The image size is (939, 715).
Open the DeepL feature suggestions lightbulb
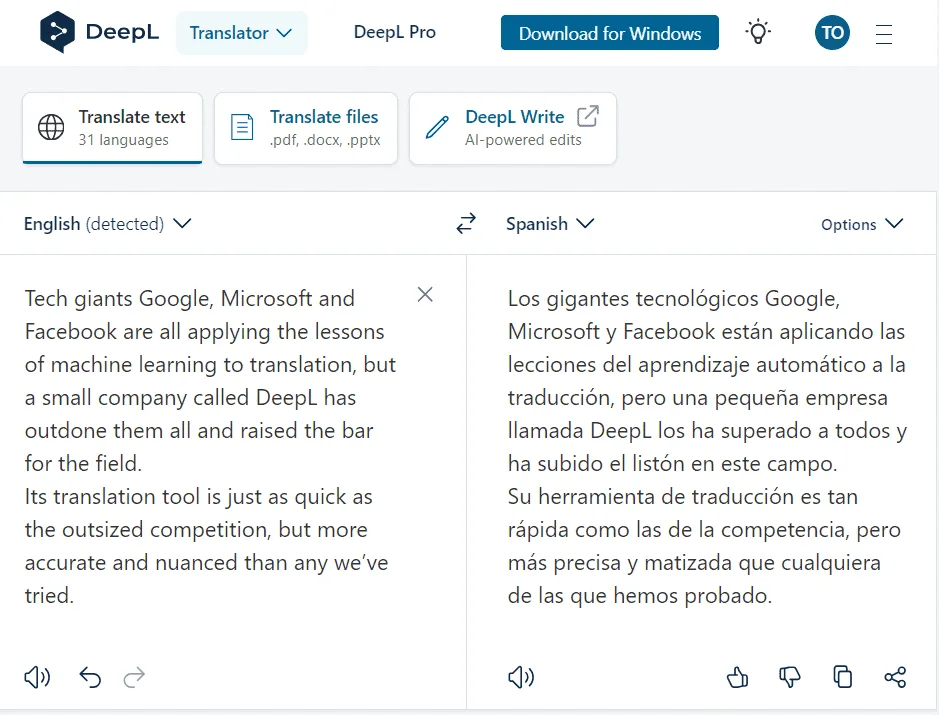(758, 32)
